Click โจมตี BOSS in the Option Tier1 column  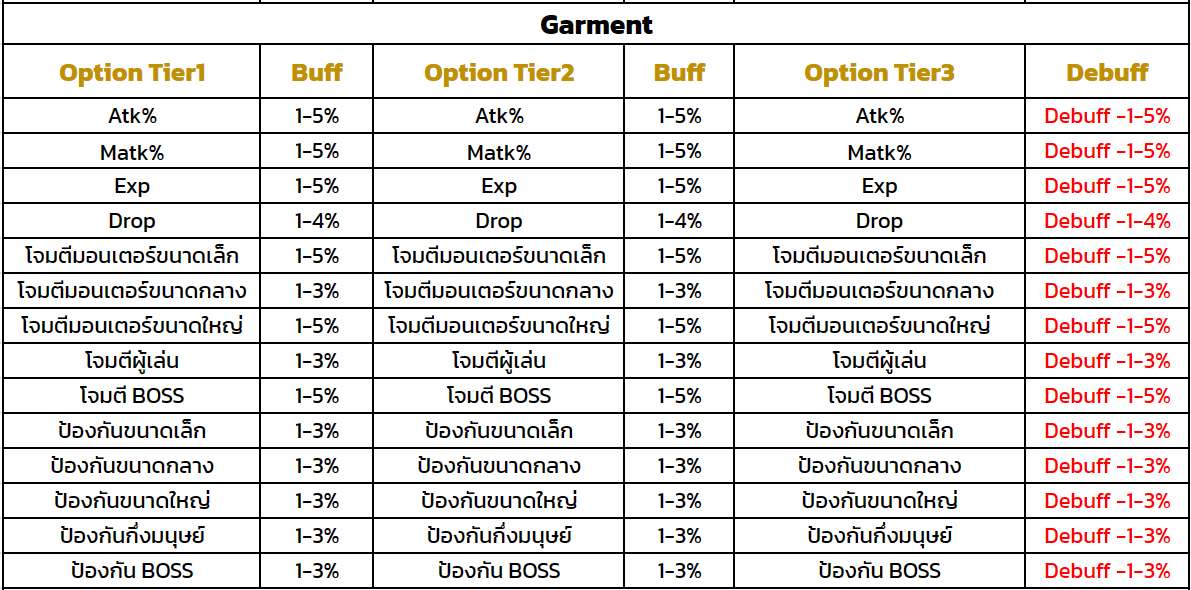132,396
